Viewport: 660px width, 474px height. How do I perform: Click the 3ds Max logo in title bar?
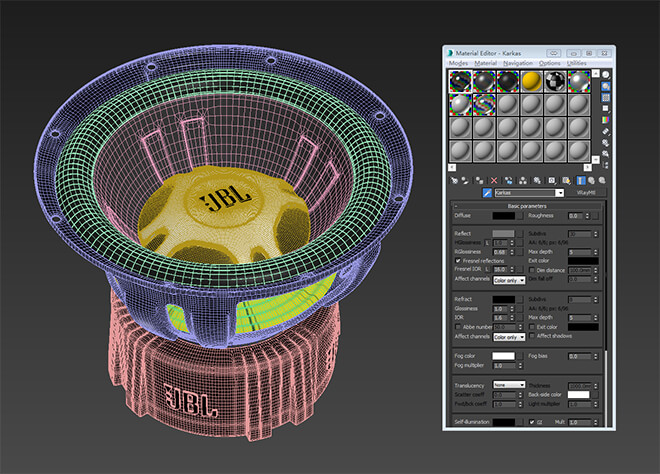point(450,53)
